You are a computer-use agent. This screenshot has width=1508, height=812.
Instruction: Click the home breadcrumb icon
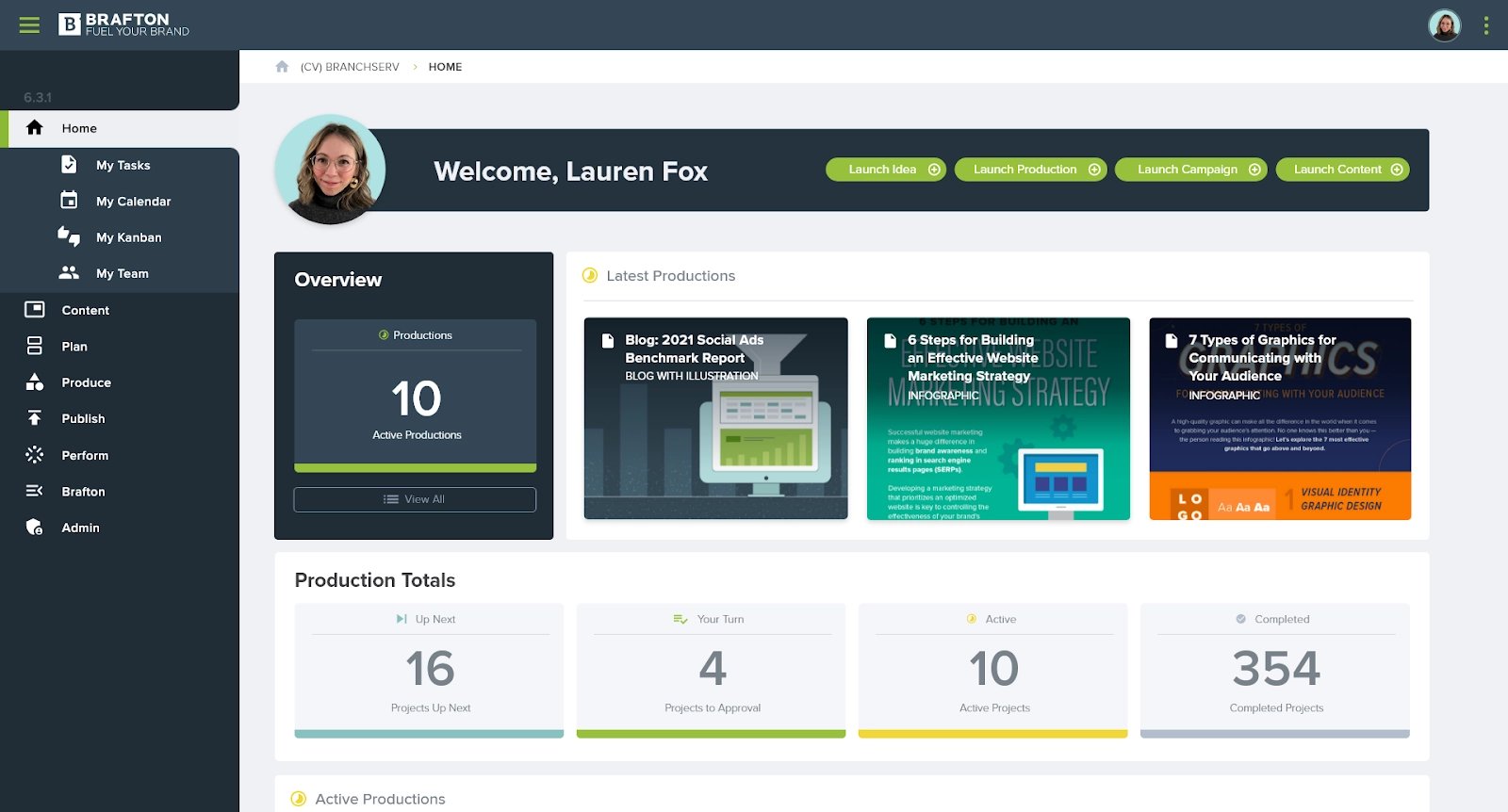(282, 67)
